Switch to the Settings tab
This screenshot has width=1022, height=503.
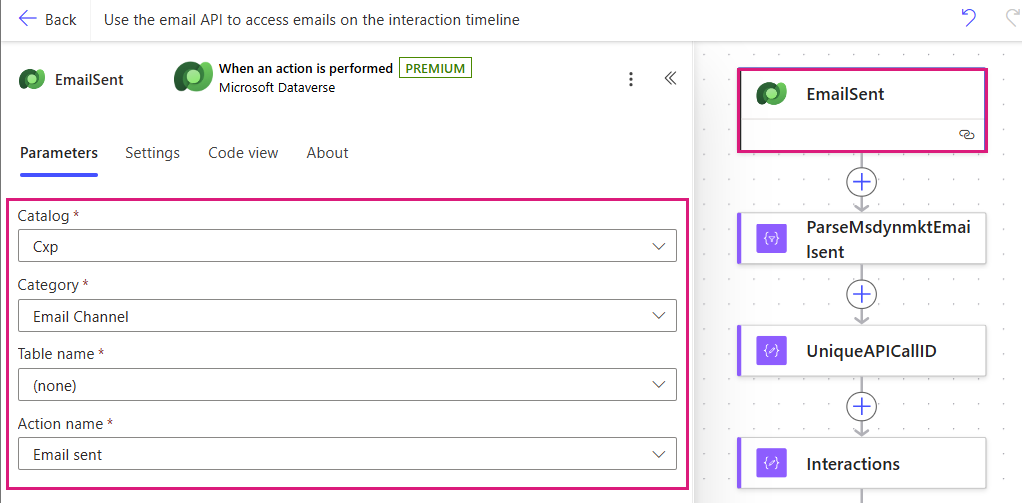tap(153, 153)
